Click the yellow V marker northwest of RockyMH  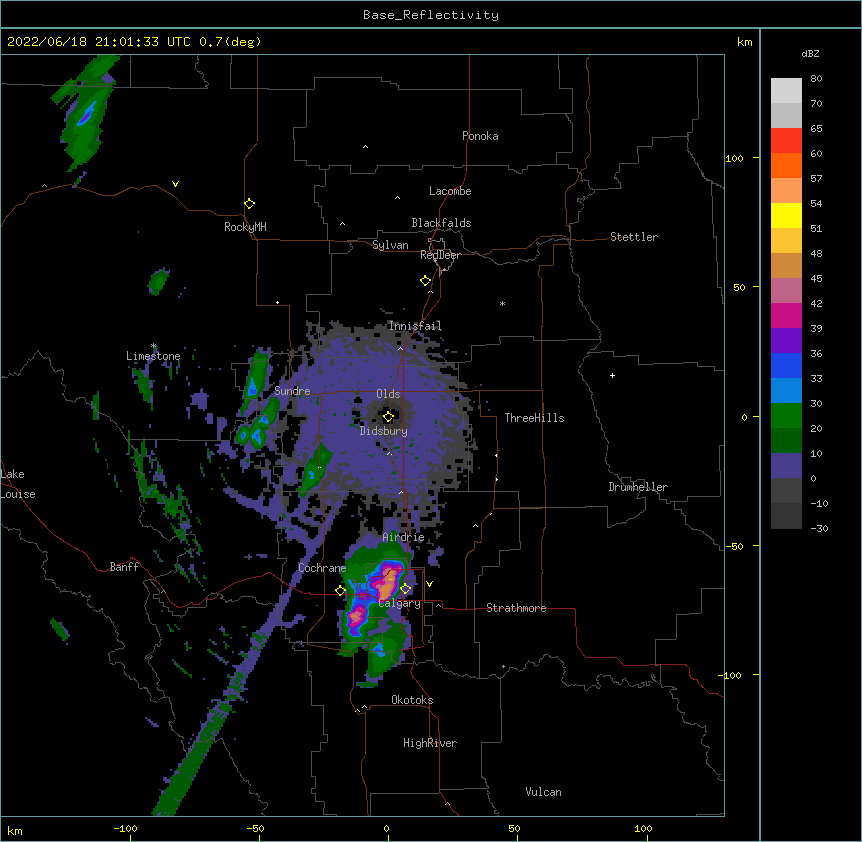coord(175,184)
